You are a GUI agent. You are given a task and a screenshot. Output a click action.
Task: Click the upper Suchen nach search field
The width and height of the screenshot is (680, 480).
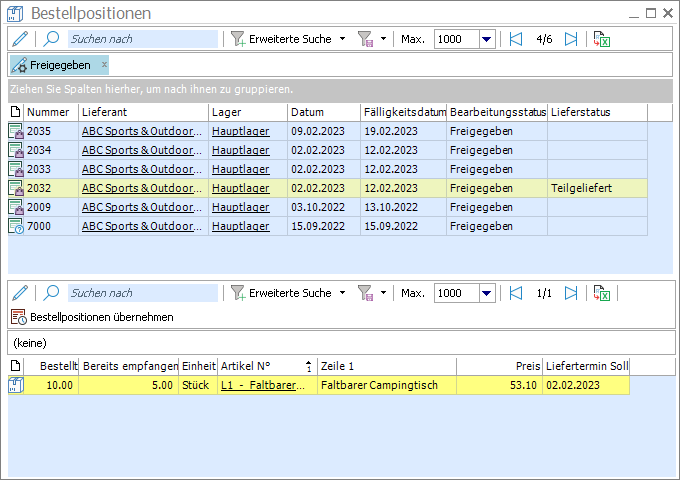pyautogui.click(x=142, y=39)
